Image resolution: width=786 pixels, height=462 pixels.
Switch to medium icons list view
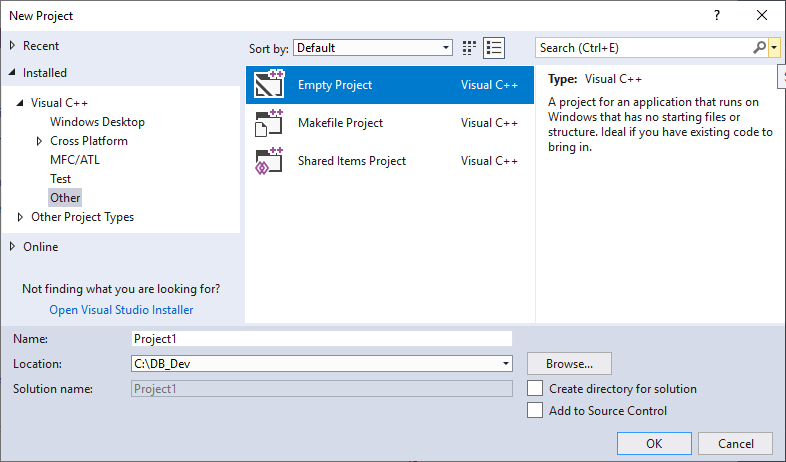pos(493,48)
